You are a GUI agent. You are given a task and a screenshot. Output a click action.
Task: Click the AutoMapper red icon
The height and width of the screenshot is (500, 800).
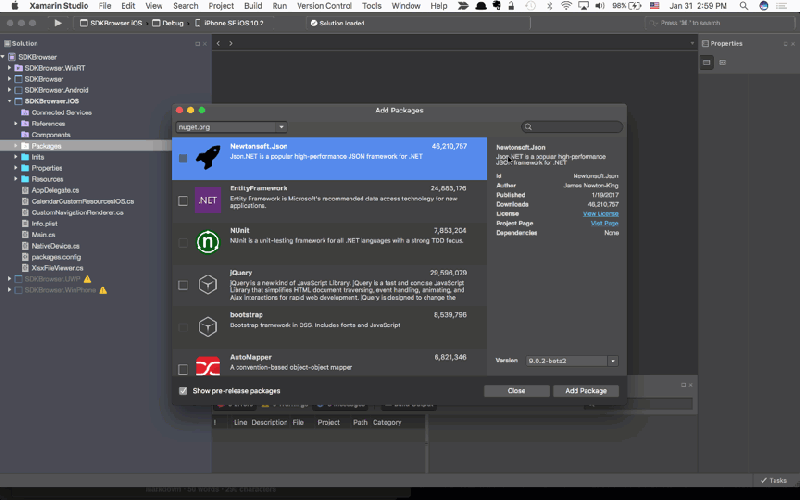pyautogui.click(x=208, y=366)
